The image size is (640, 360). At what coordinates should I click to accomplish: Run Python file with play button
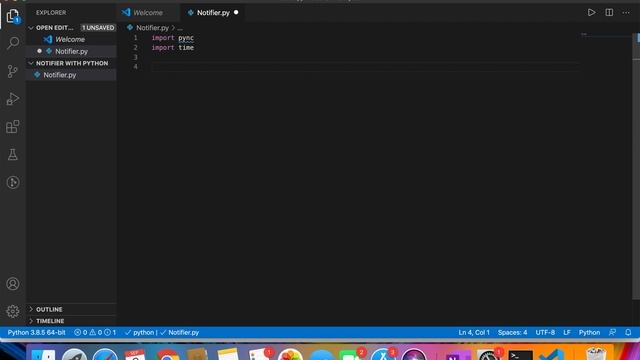[x=591, y=13]
